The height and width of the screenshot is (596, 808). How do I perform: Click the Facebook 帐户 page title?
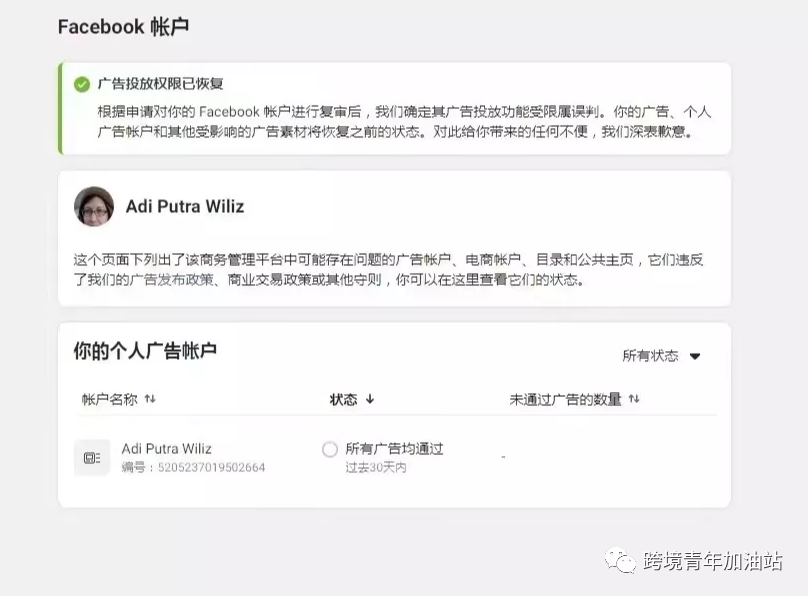coord(123,27)
